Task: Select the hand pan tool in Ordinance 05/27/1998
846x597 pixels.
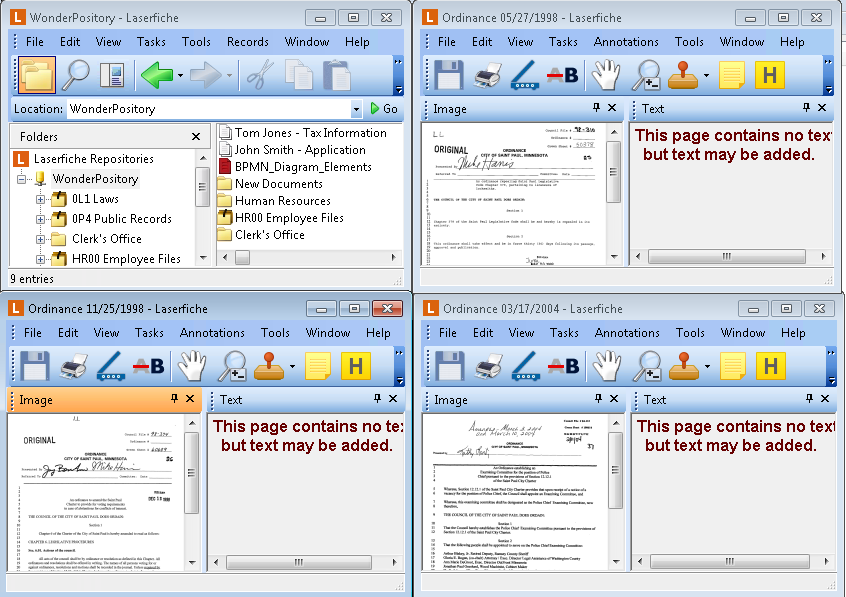Action: pyautogui.click(x=605, y=75)
